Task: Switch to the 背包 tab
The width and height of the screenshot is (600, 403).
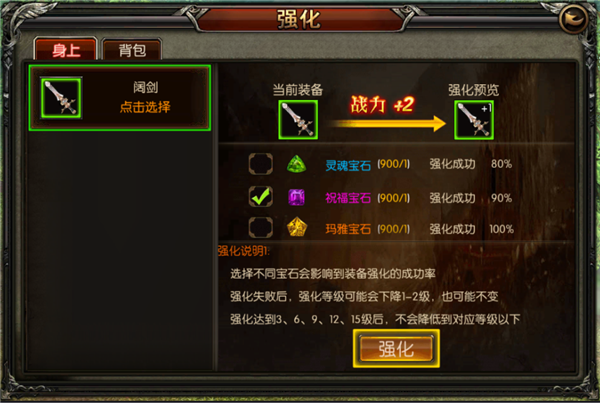Action: [x=132, y=50]
